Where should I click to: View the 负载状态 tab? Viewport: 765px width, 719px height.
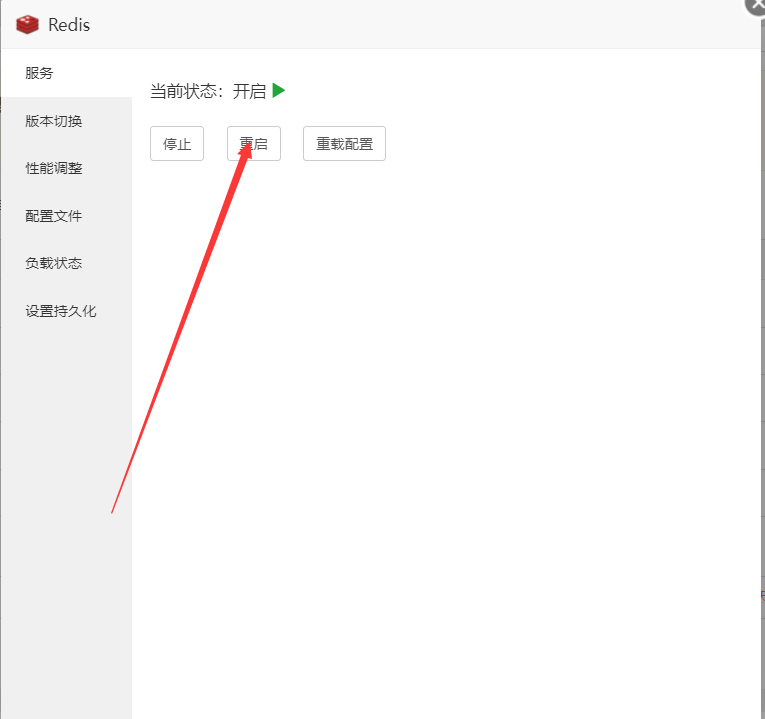pyautogui.click(x=66, y=263)
